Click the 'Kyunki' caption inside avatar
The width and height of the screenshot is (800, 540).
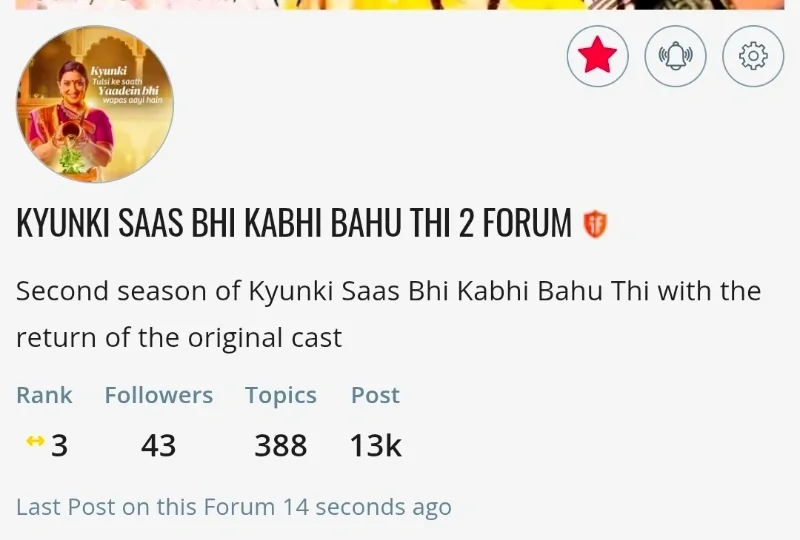(x=107, y=71)
